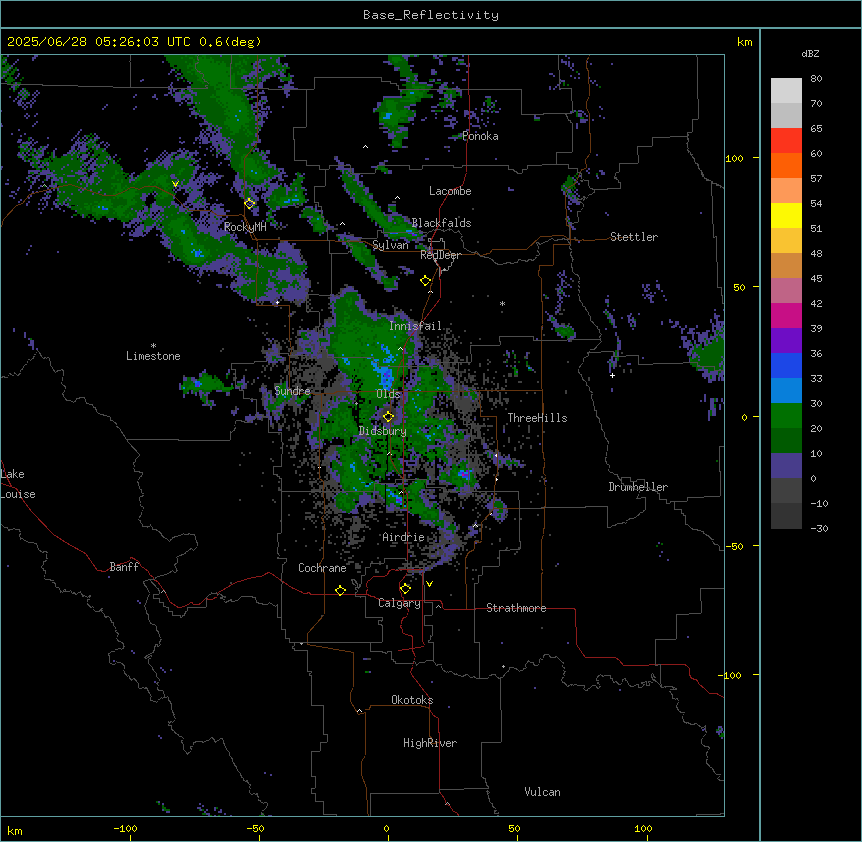Click the RedDeer city label

(x=440, y=255)
